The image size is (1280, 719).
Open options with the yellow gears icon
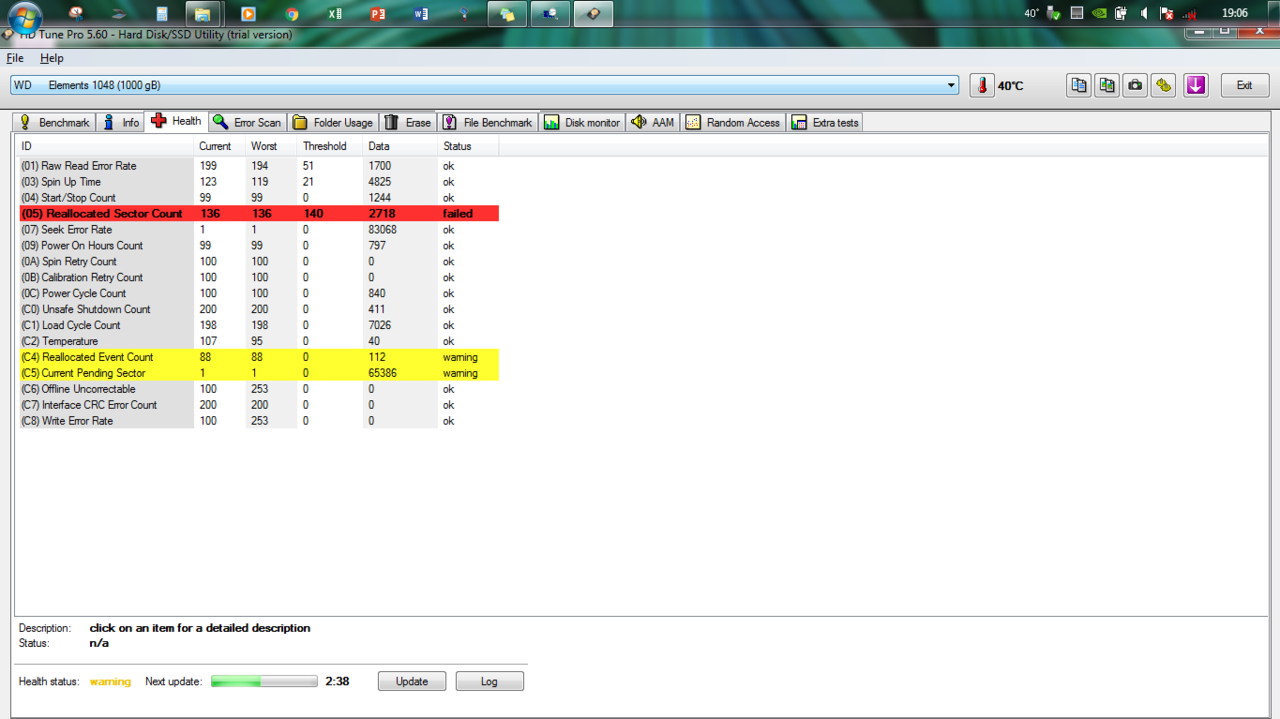[x=1163, y=86]
